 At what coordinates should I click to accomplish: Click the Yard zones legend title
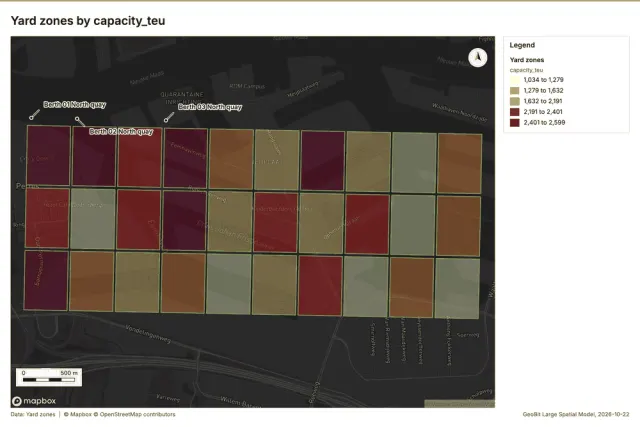click(527, 60)
